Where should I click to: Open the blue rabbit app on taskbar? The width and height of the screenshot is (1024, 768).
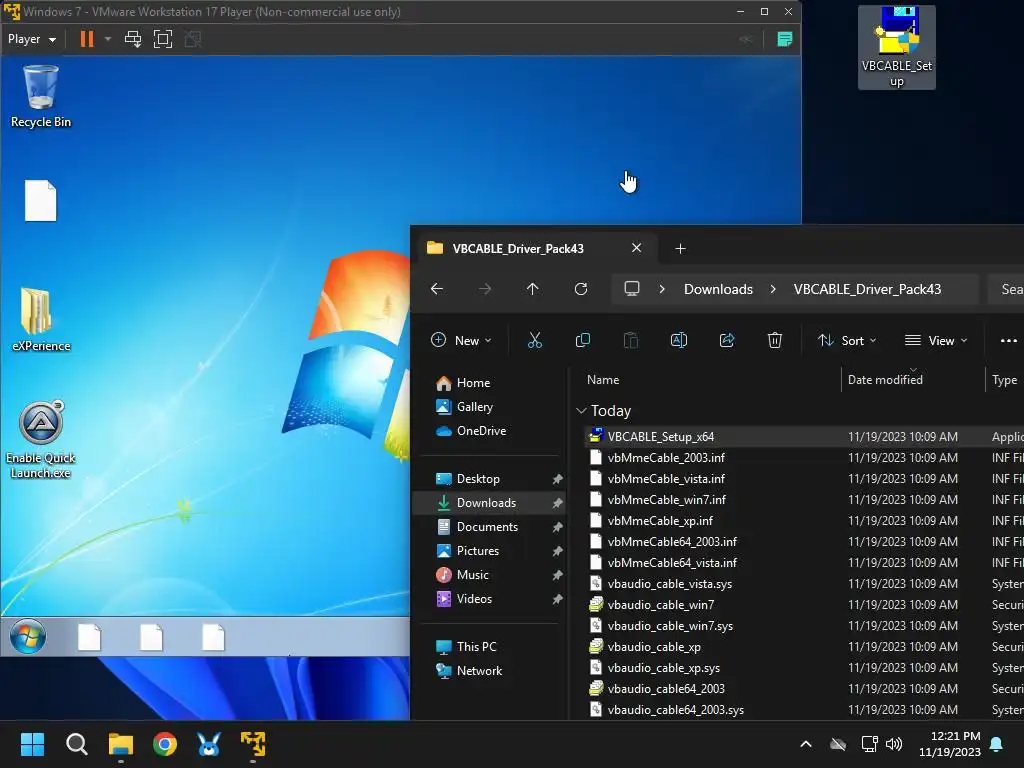[x=209, y=744]
